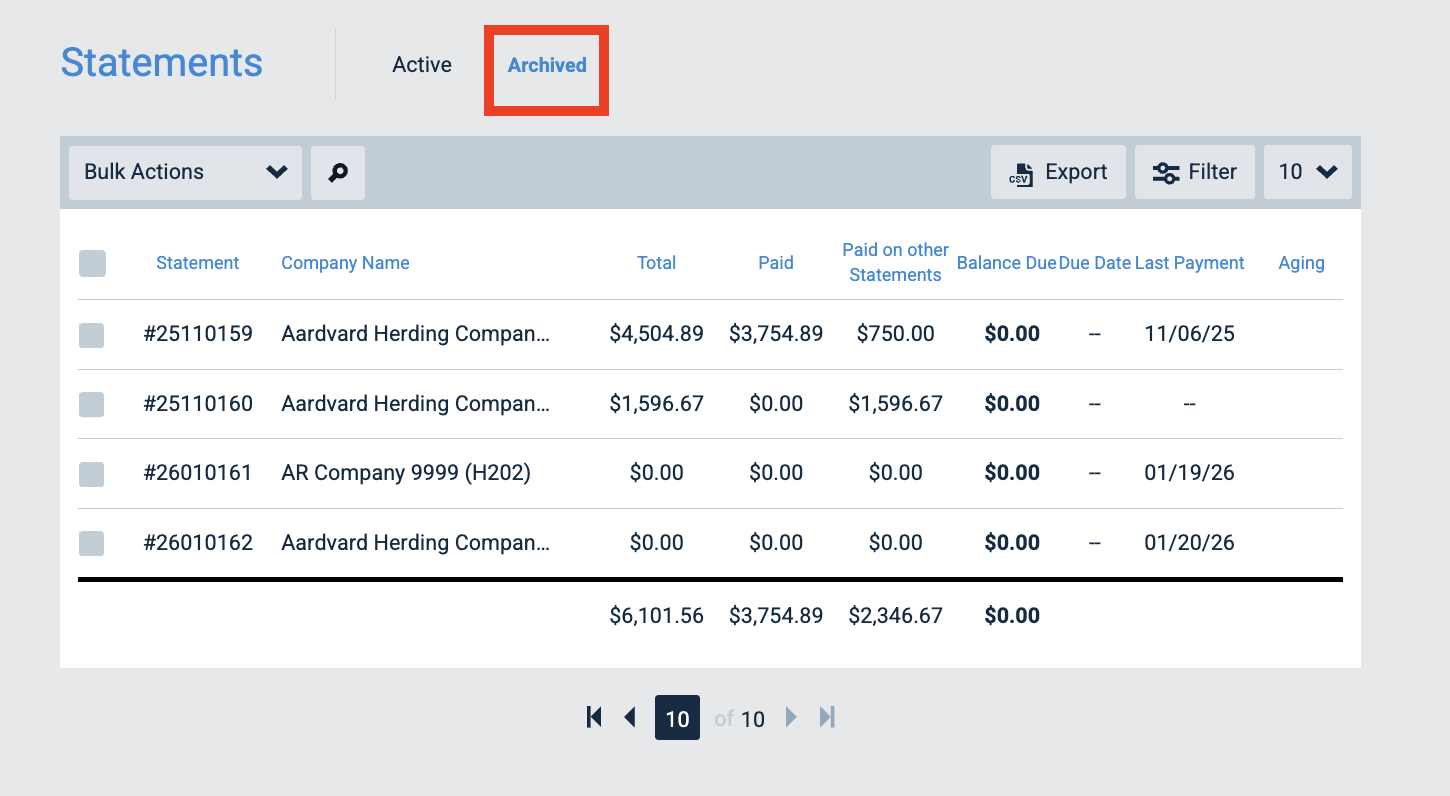Open statement #26010162
The image size is (1450, 796).
tap(198, 543)
